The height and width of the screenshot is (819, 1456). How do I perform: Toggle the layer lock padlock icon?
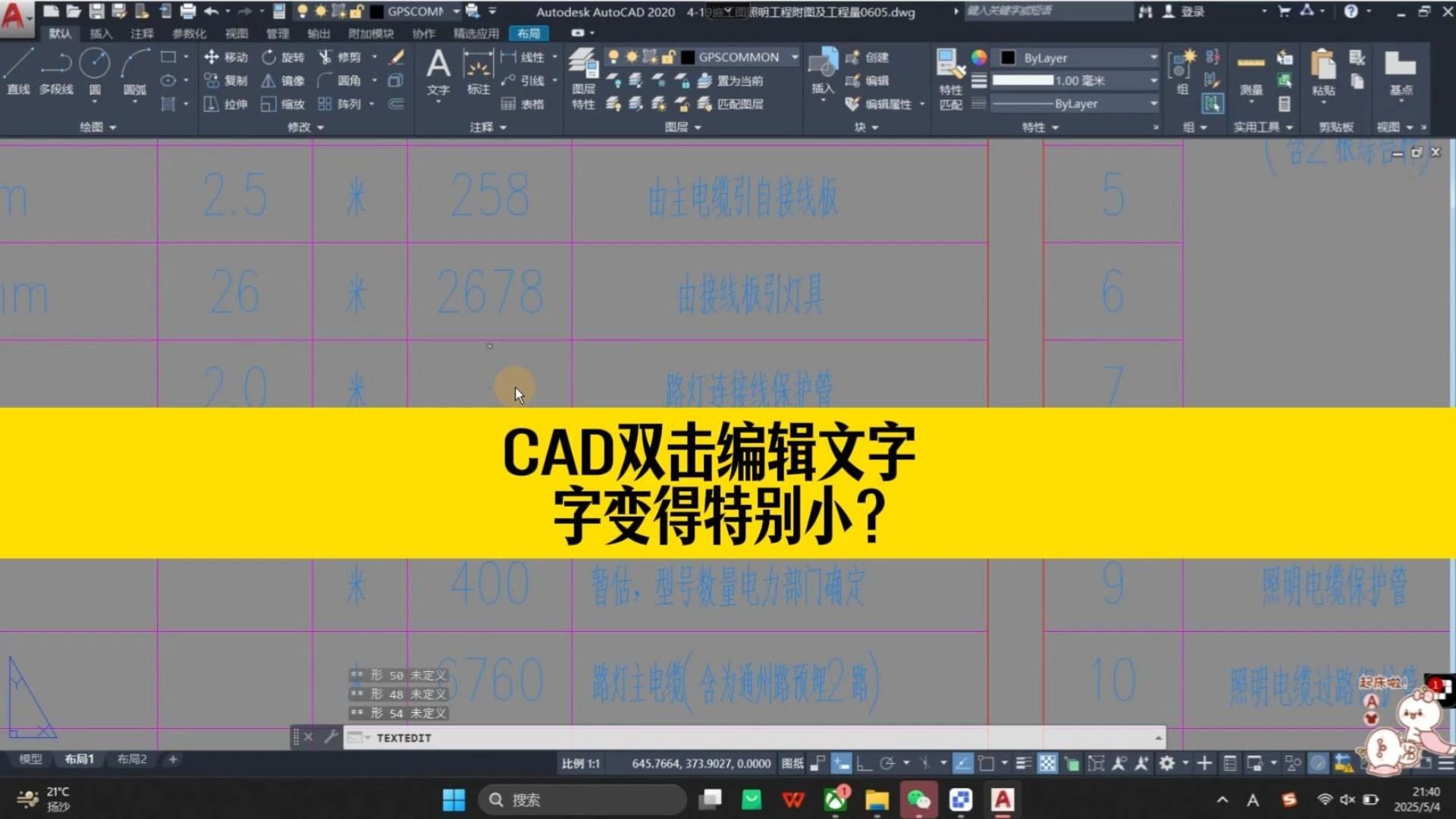pyautogui.click(x=668, y=58)
